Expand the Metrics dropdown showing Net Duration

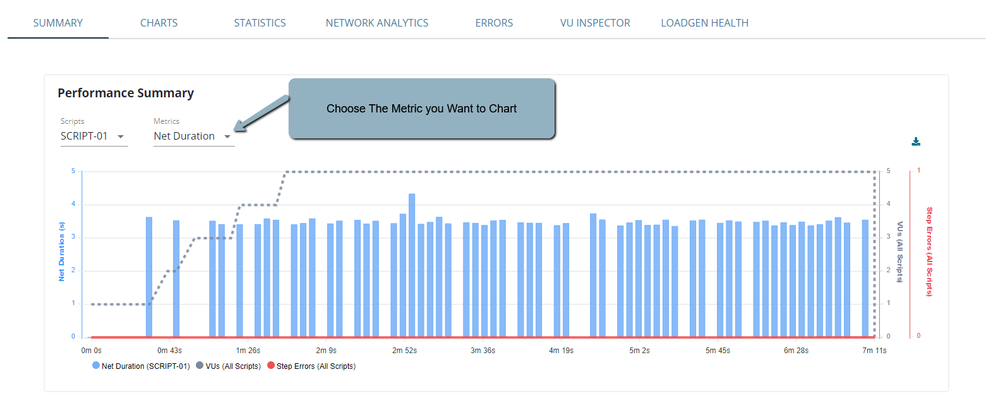click(x=193, y=136)
